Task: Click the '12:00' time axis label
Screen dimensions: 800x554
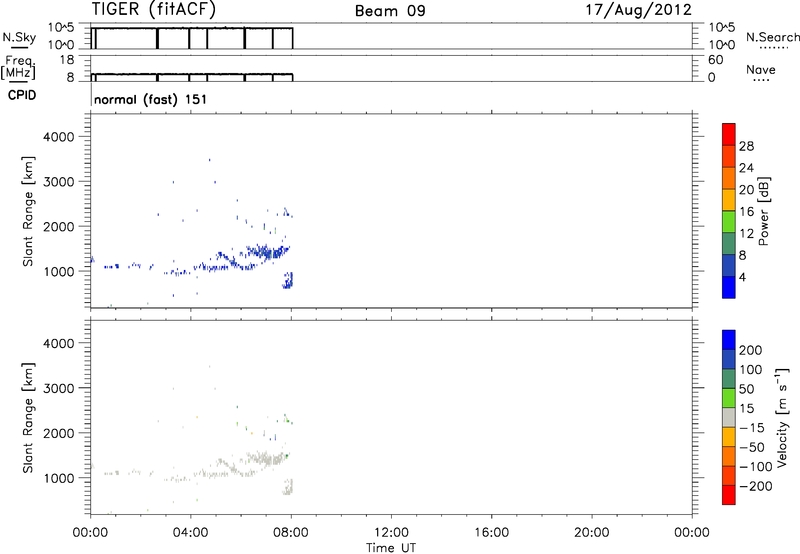Action: 391,533
